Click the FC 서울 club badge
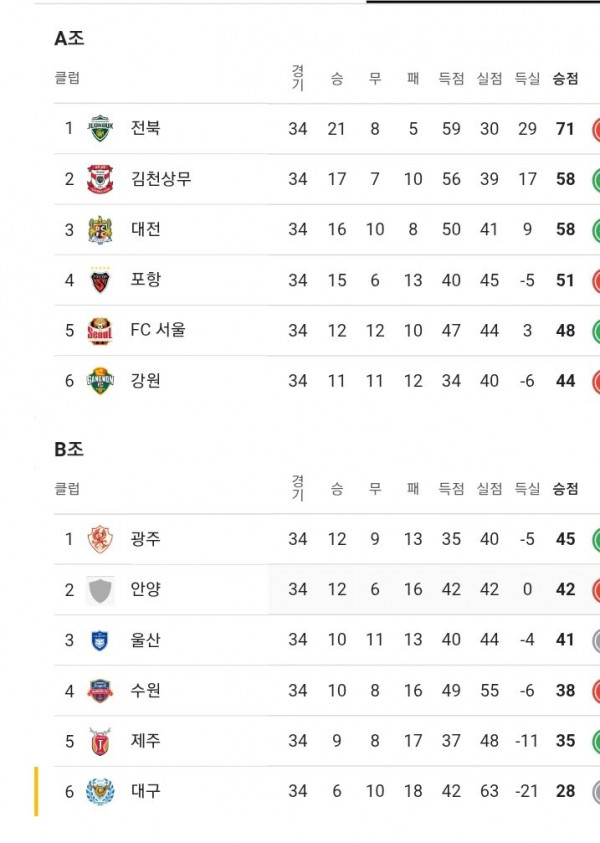 [100, 330]
